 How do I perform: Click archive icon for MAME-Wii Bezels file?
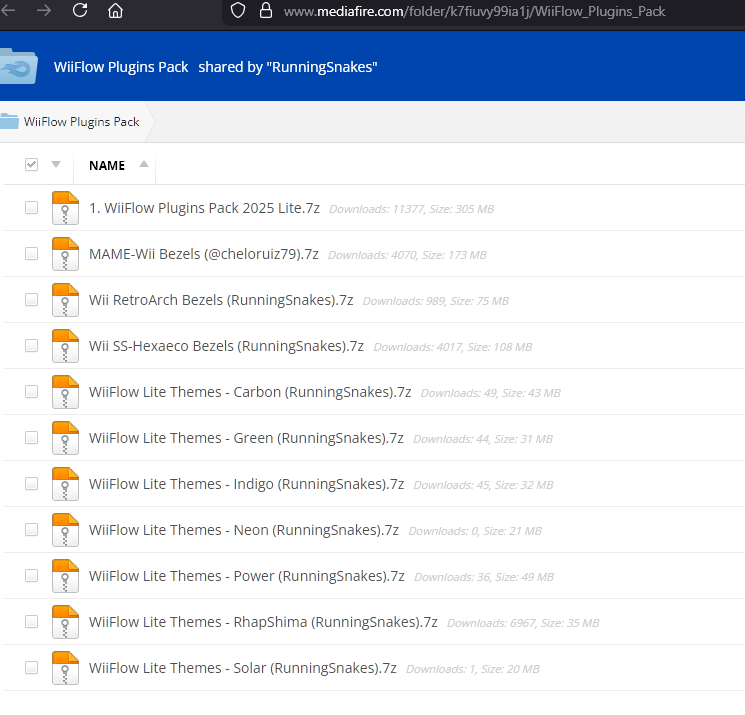tap(65, 254)
